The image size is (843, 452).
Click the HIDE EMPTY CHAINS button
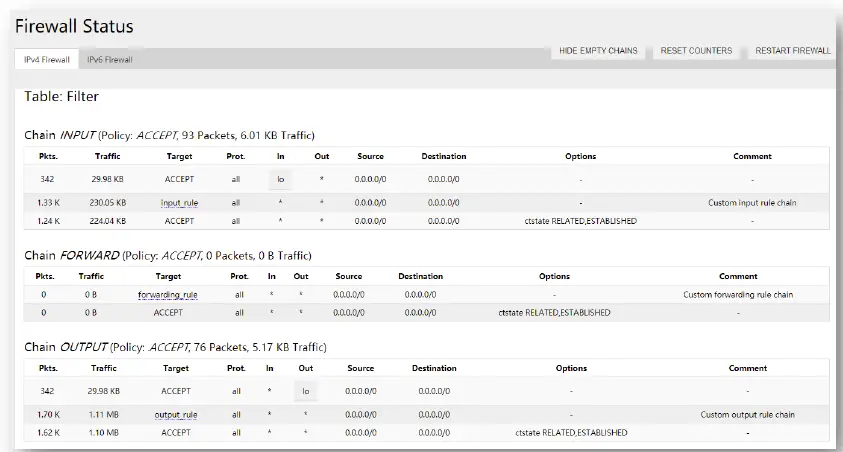pos(598,51)
